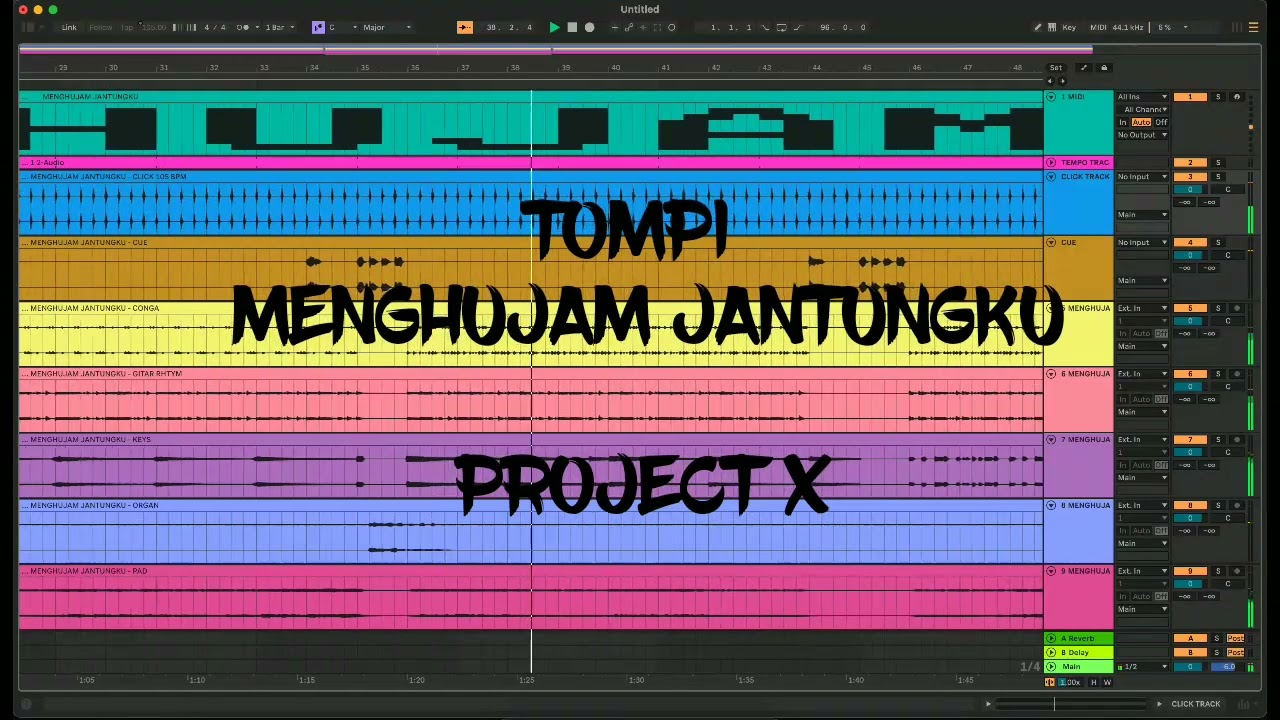The width and height of the screenshot is (1280, 720).
Task: Toggle the Automation Arm icon
Action: coord(628,27)
